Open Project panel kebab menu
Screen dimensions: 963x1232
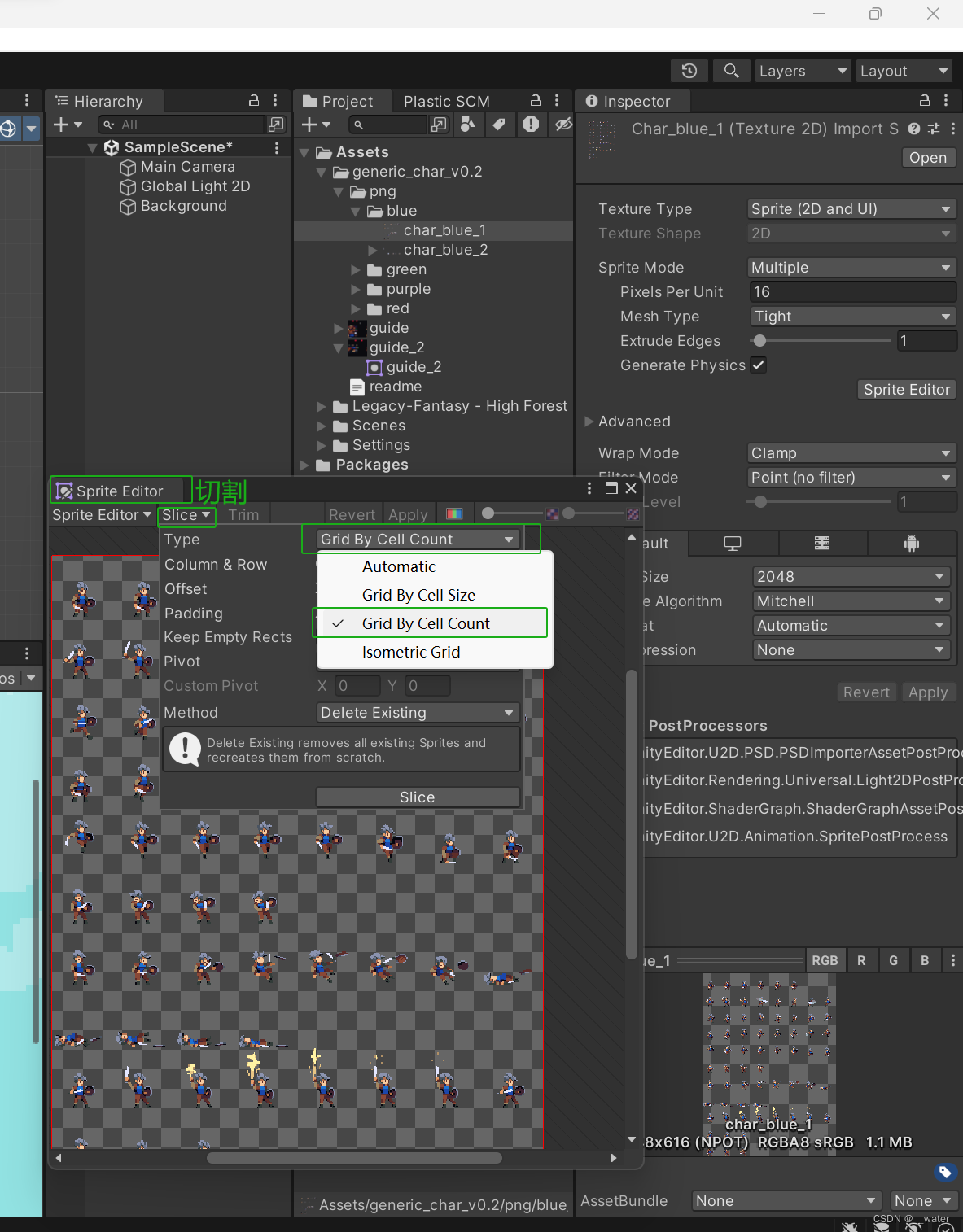point(557,100)
